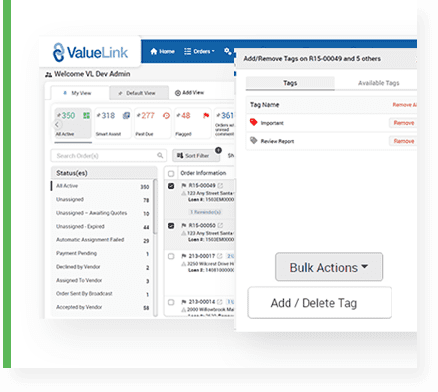Click the Search Order(s) input field
The image size is (438, 392).
click(x=108, y=156)
